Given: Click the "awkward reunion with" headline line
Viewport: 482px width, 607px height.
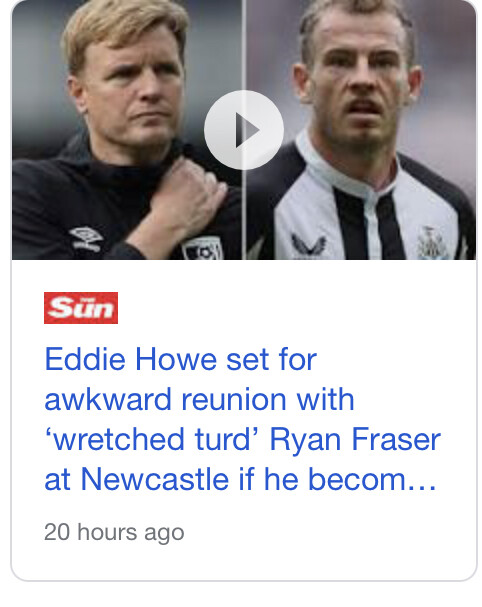Looking at the screenshot, I should click(199, 400).
